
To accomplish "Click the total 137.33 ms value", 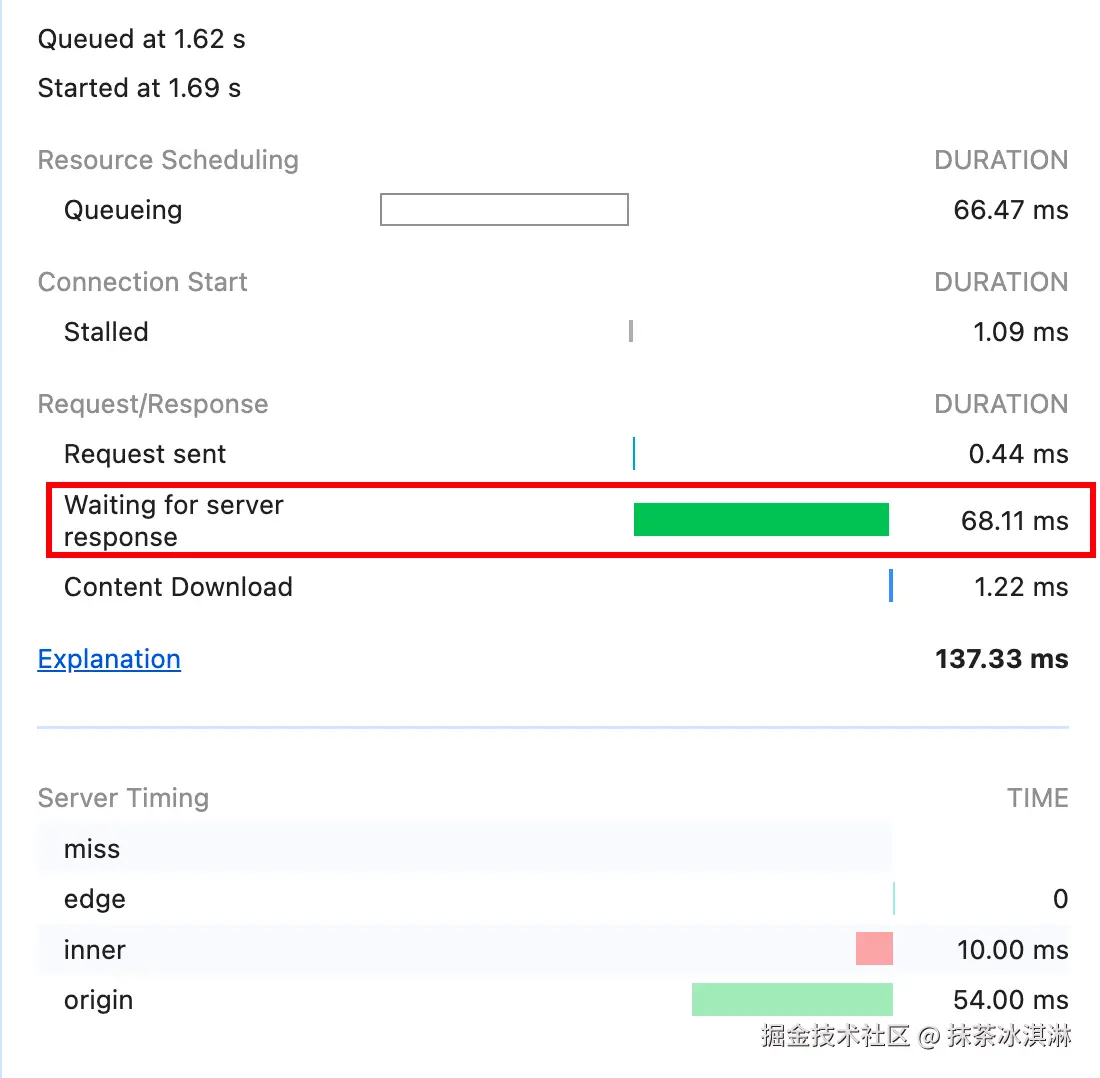I will tap(1001, 659).
